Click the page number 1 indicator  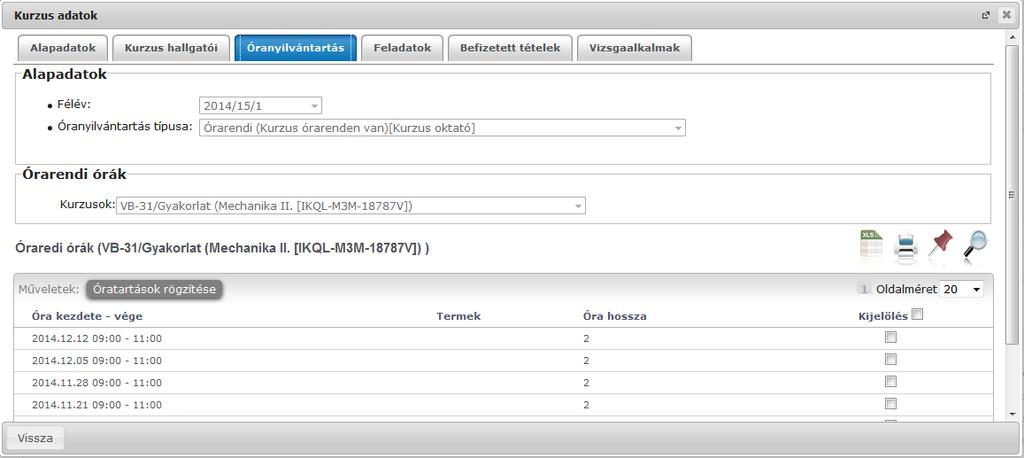tap(864, 289)
